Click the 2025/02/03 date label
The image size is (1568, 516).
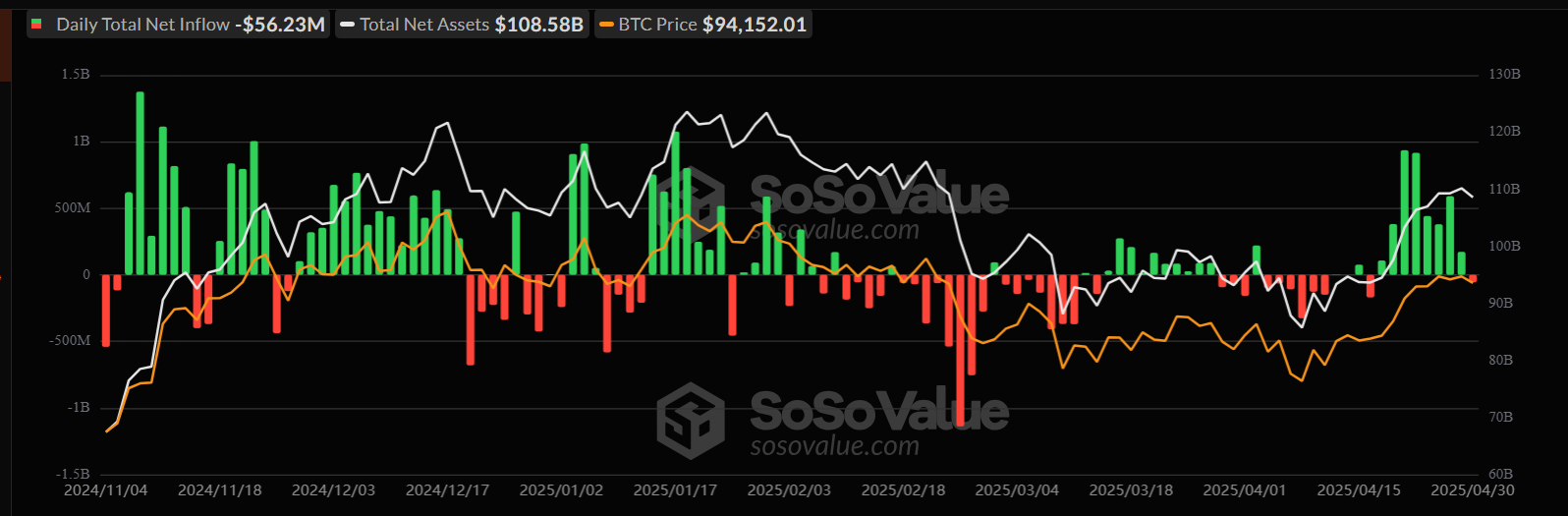click(x=790, y=489)
